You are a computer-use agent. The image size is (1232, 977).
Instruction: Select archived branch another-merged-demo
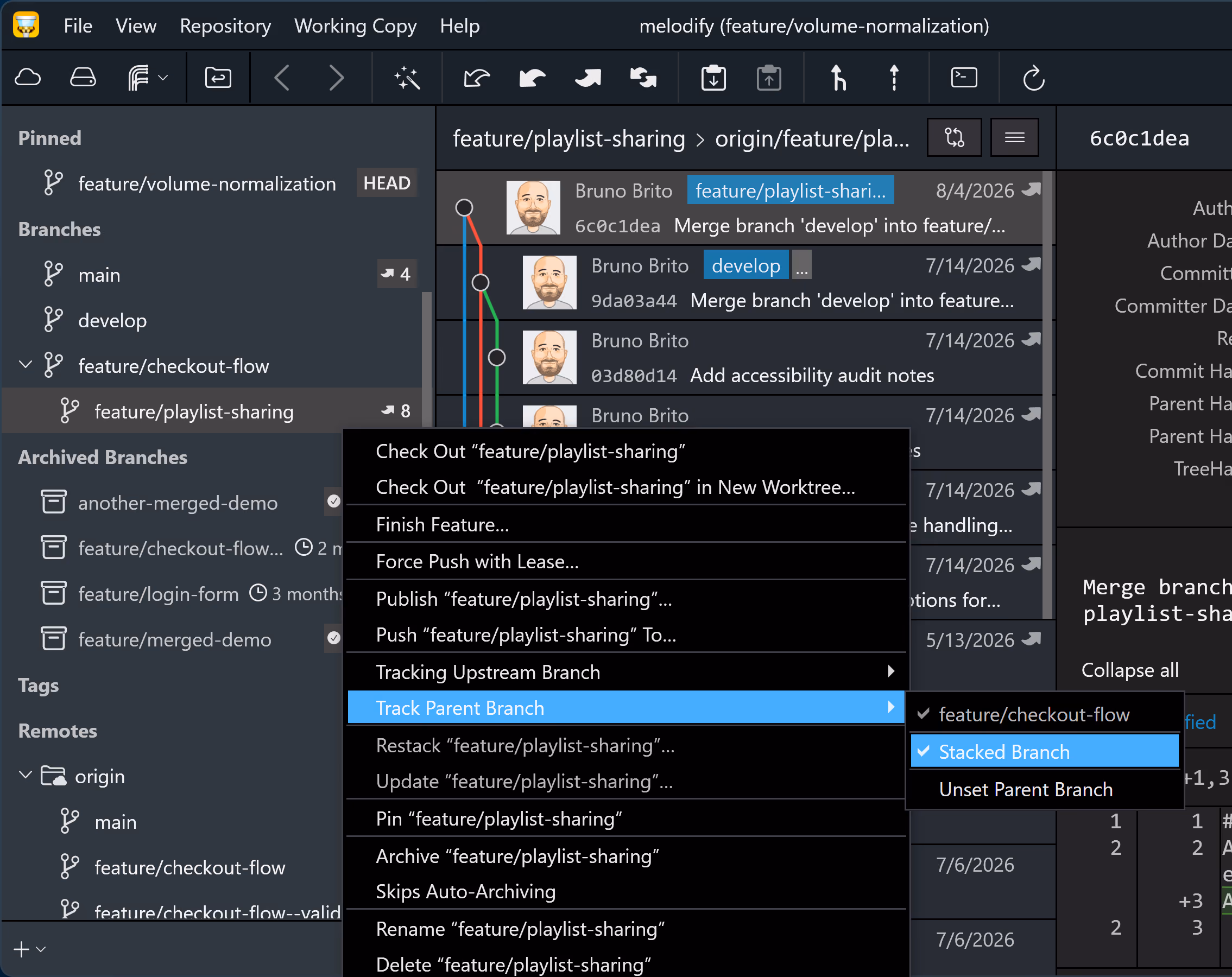click(x=172, y=503)
